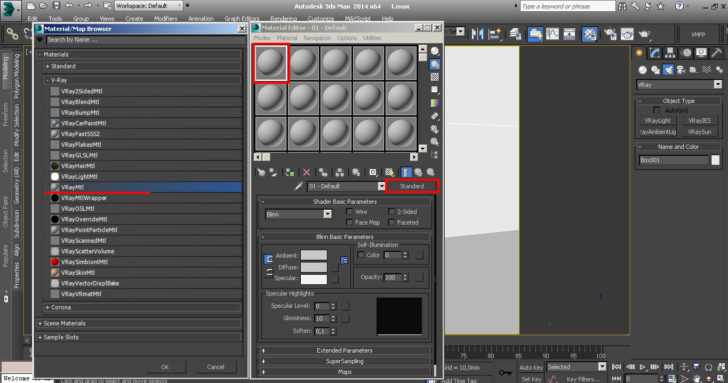Enable the Face Map checkbox
This screenshot has width=728, height=383.
tap(350, 222)
